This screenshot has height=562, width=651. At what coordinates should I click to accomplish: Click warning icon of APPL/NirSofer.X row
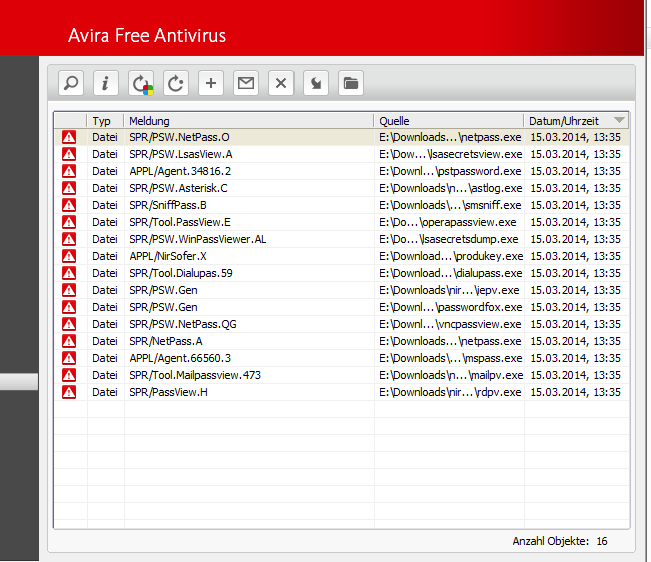(x=69, y=257)
